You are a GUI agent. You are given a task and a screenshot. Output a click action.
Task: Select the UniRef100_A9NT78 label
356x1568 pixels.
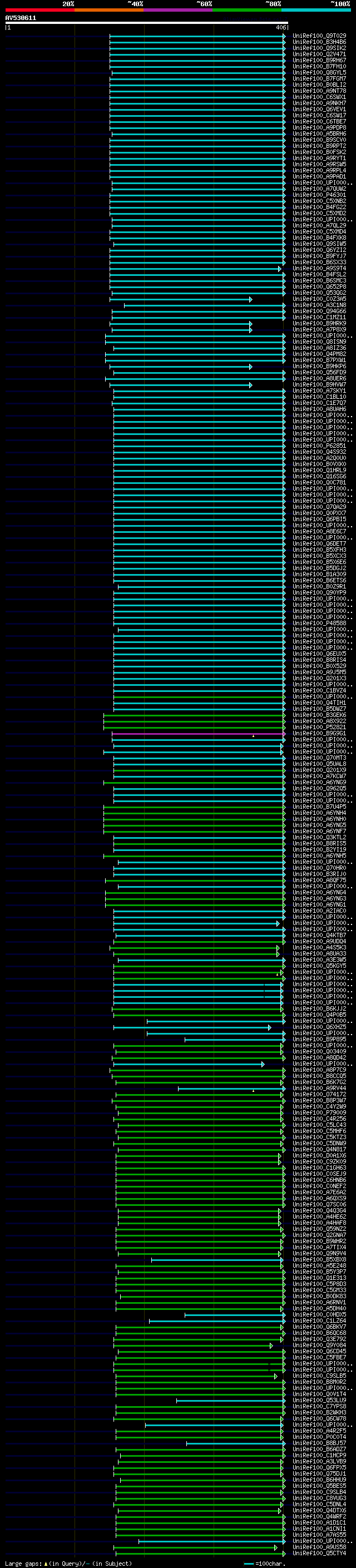(319, 91)
